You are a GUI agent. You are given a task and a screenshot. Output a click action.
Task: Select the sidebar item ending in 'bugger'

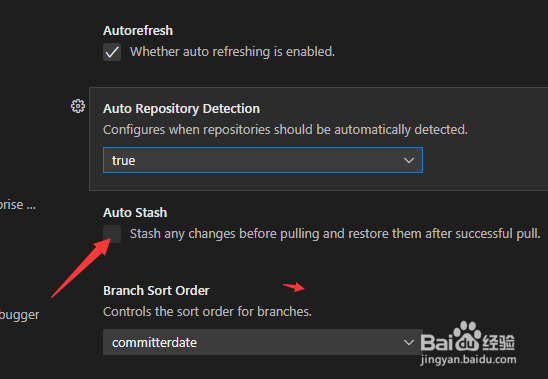[x=19, y=315]
